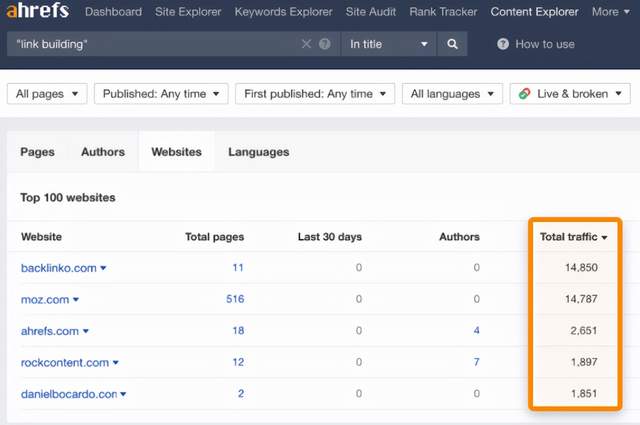This screenshot has height=425, width=640.
Task: Select the Websites tab
Action: (x=176, y=152)
